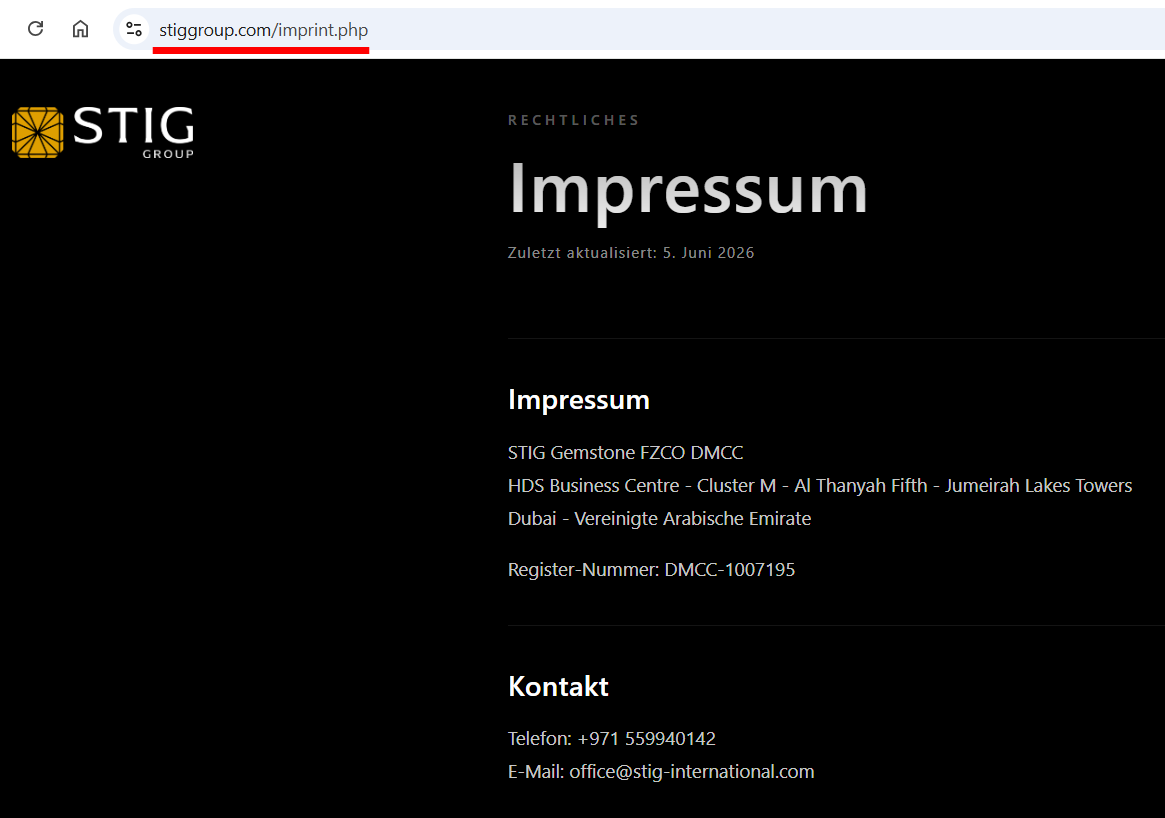The height and width of the screenshot is (818, 1165).
Task: Open the office@stig-international.com email address
Action: pyautogui.click(x=692, y=772)
